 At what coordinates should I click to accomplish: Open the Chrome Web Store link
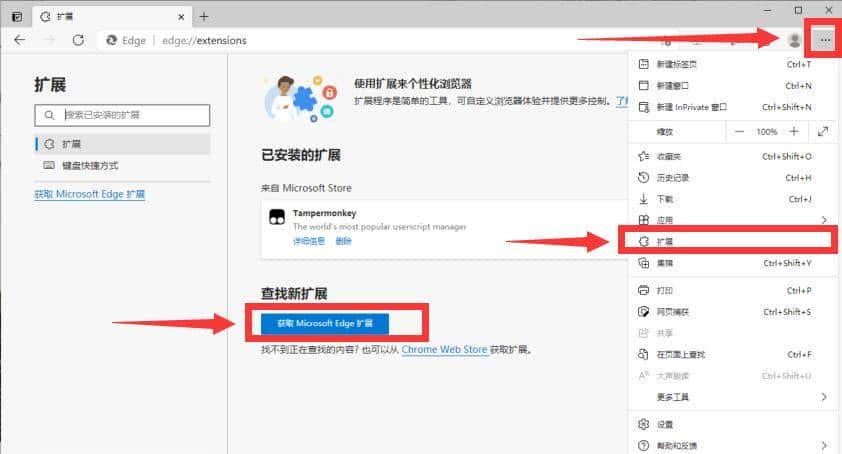pyautogui.click(x=444, y=349)
